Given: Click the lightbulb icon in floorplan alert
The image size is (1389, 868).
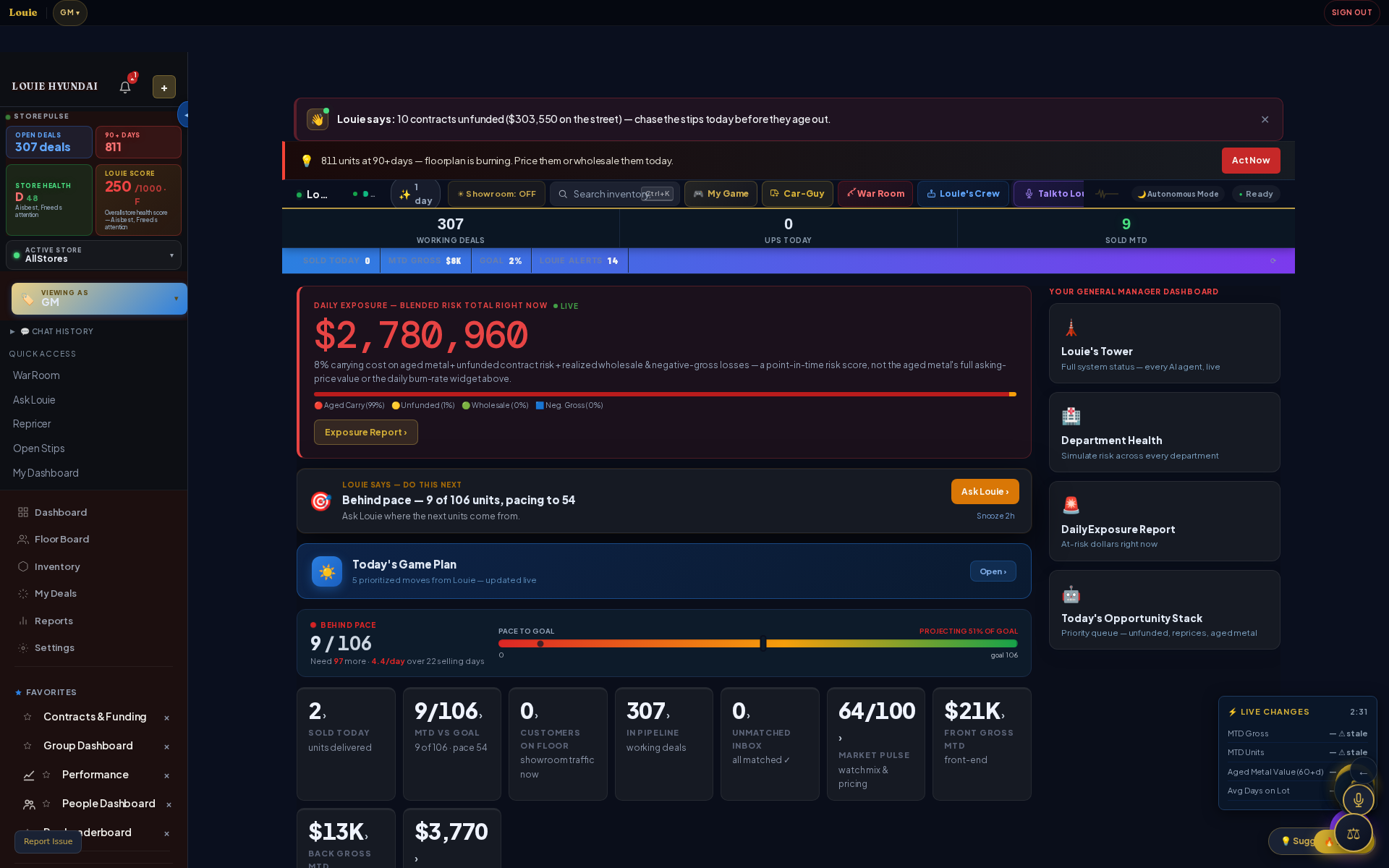Looking at the screenshot, I should [x=306, y=161].
